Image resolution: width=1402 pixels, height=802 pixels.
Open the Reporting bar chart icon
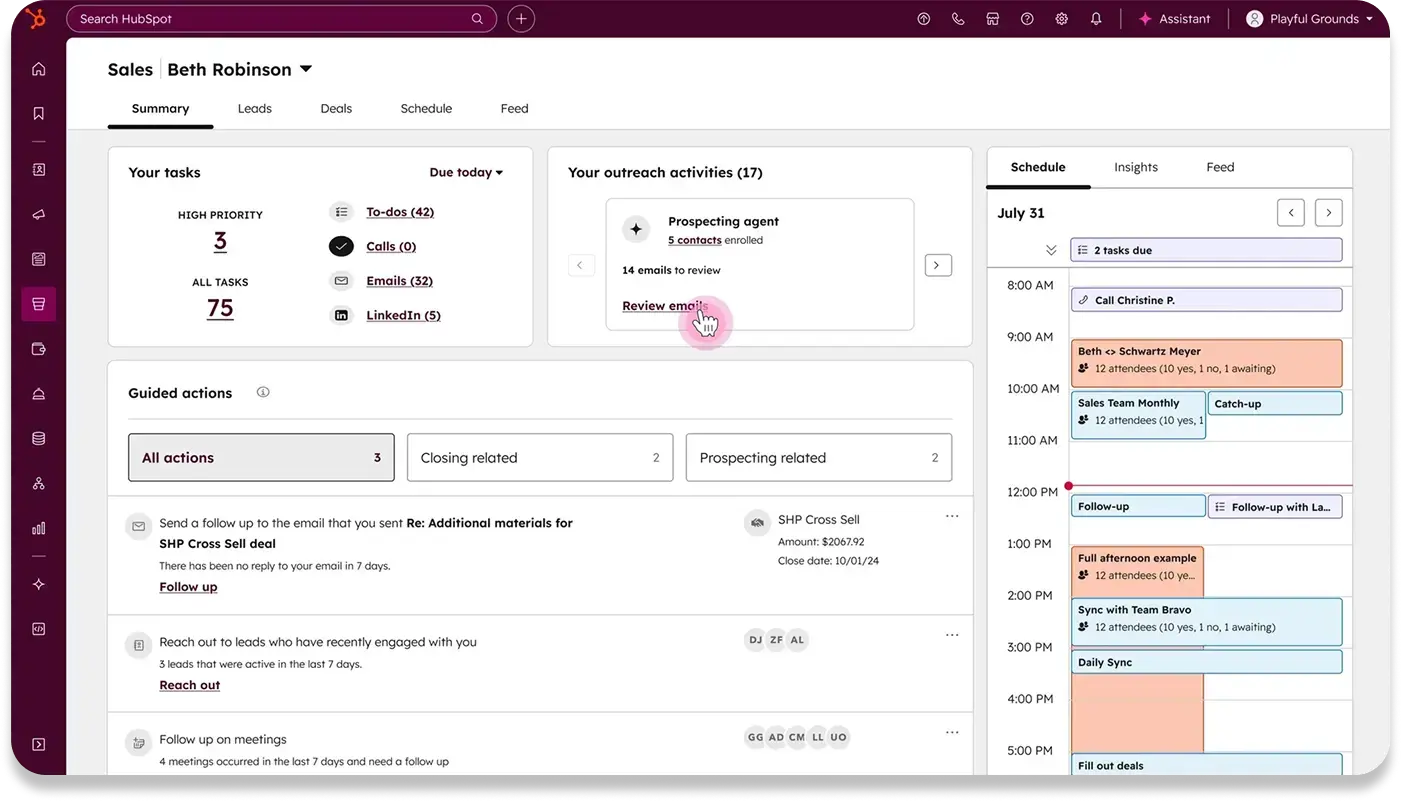click(x=39, y=528)
